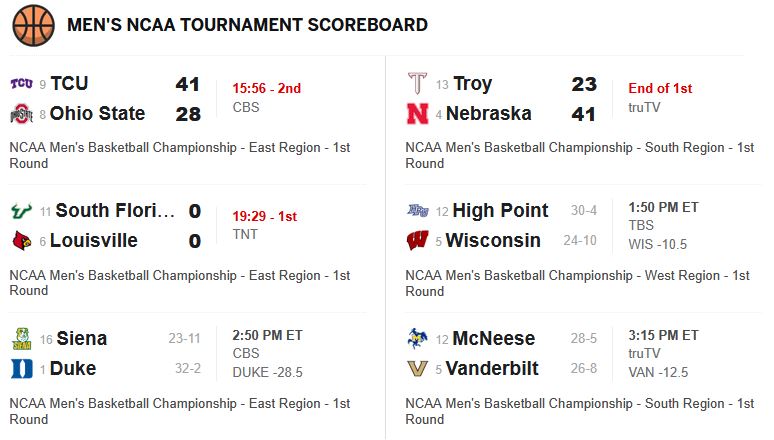Click the South Florida Bulls logo
Screen dimensions: 774x440
click(x=21, y=211)
